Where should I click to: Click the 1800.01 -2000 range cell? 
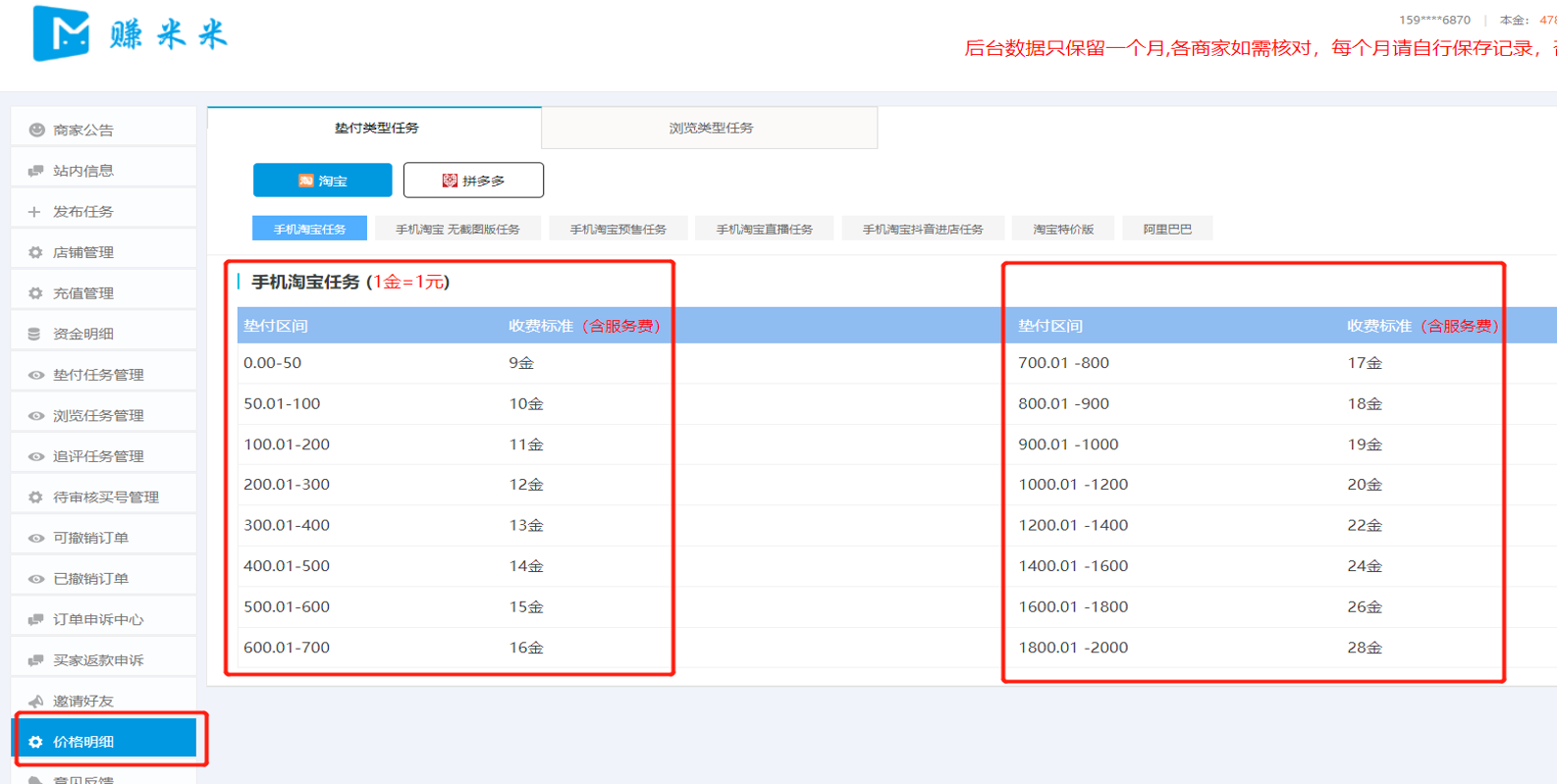[x=1073, y=648]
